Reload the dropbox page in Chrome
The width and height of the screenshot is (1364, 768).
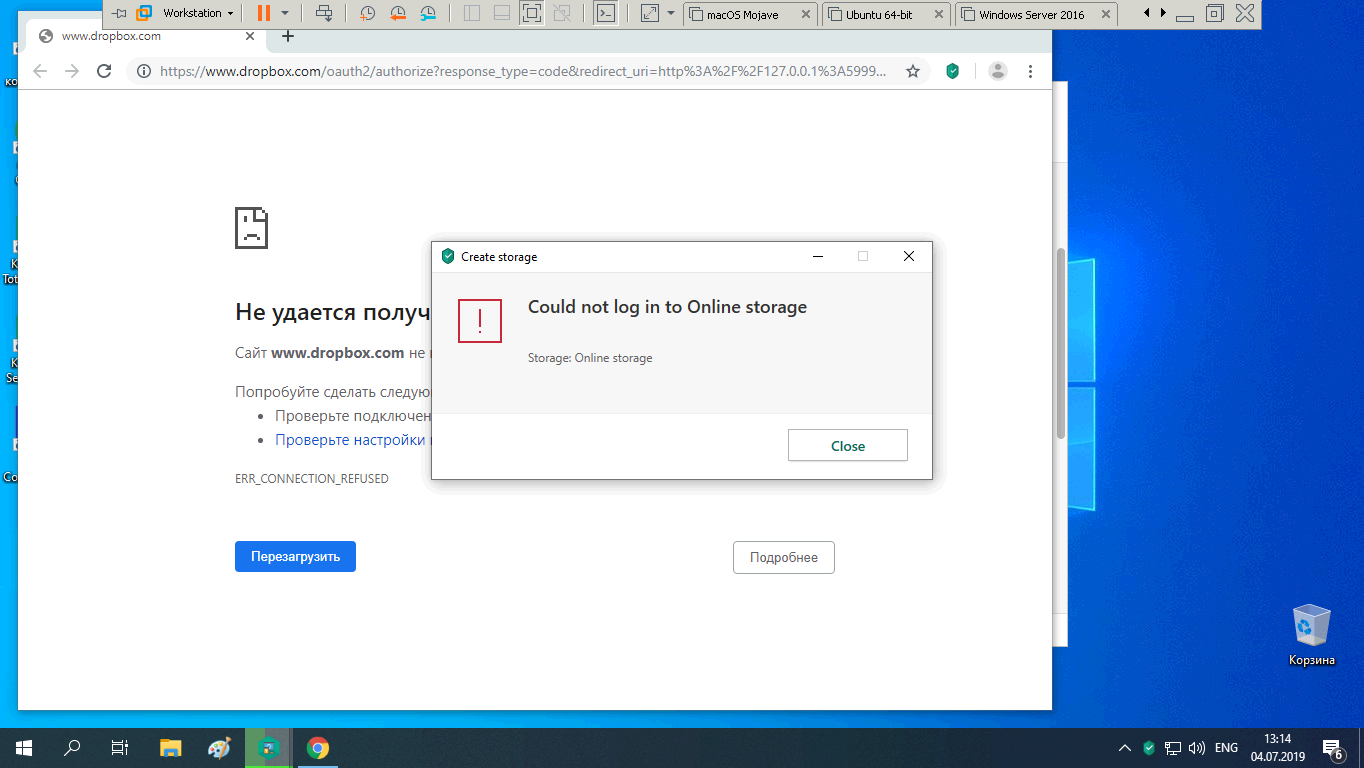click(x=104, y=71)
